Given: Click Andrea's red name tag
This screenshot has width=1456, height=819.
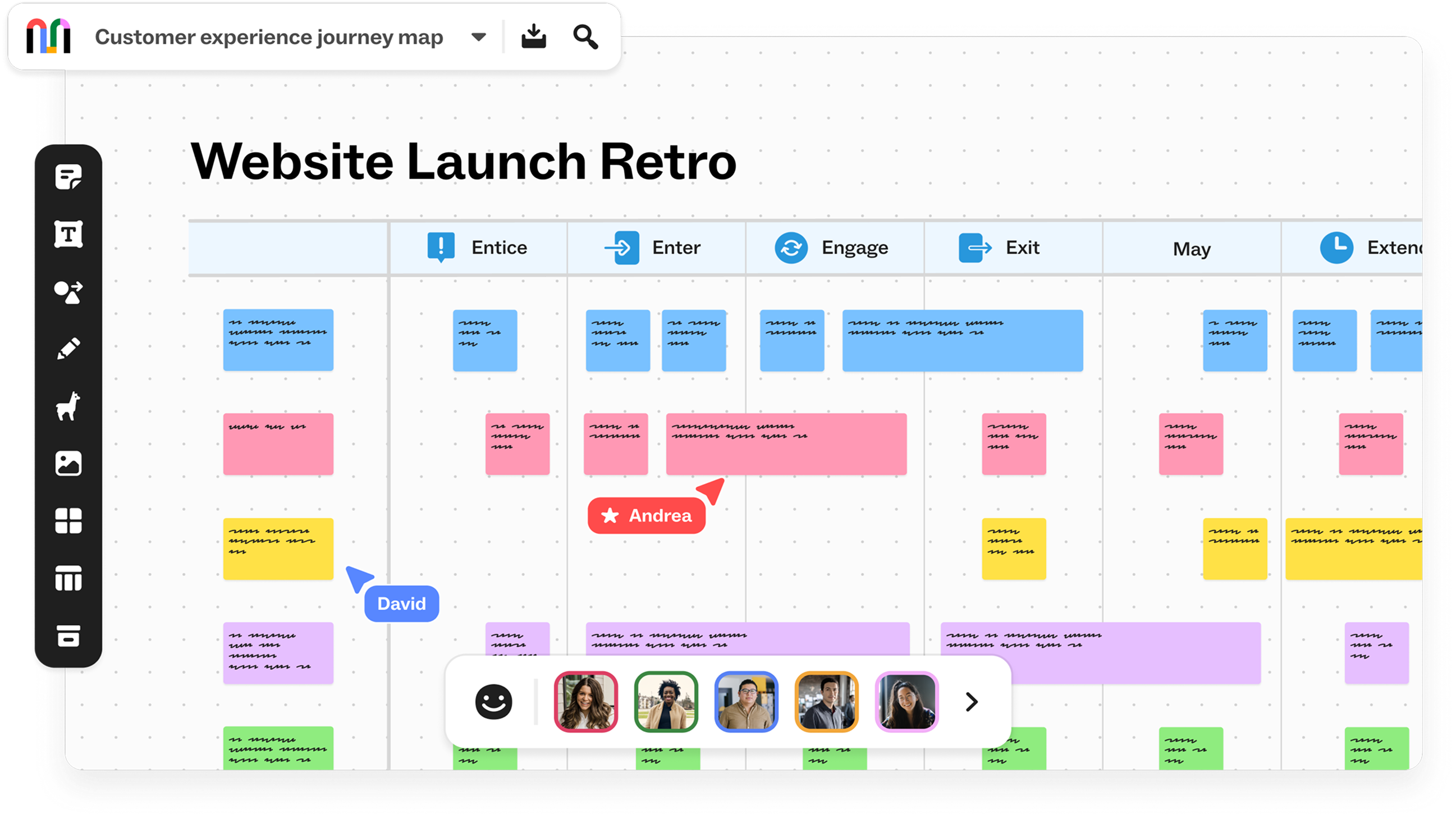Looking at the screenshot, I should pyautogui.click(x=647, y=515).
